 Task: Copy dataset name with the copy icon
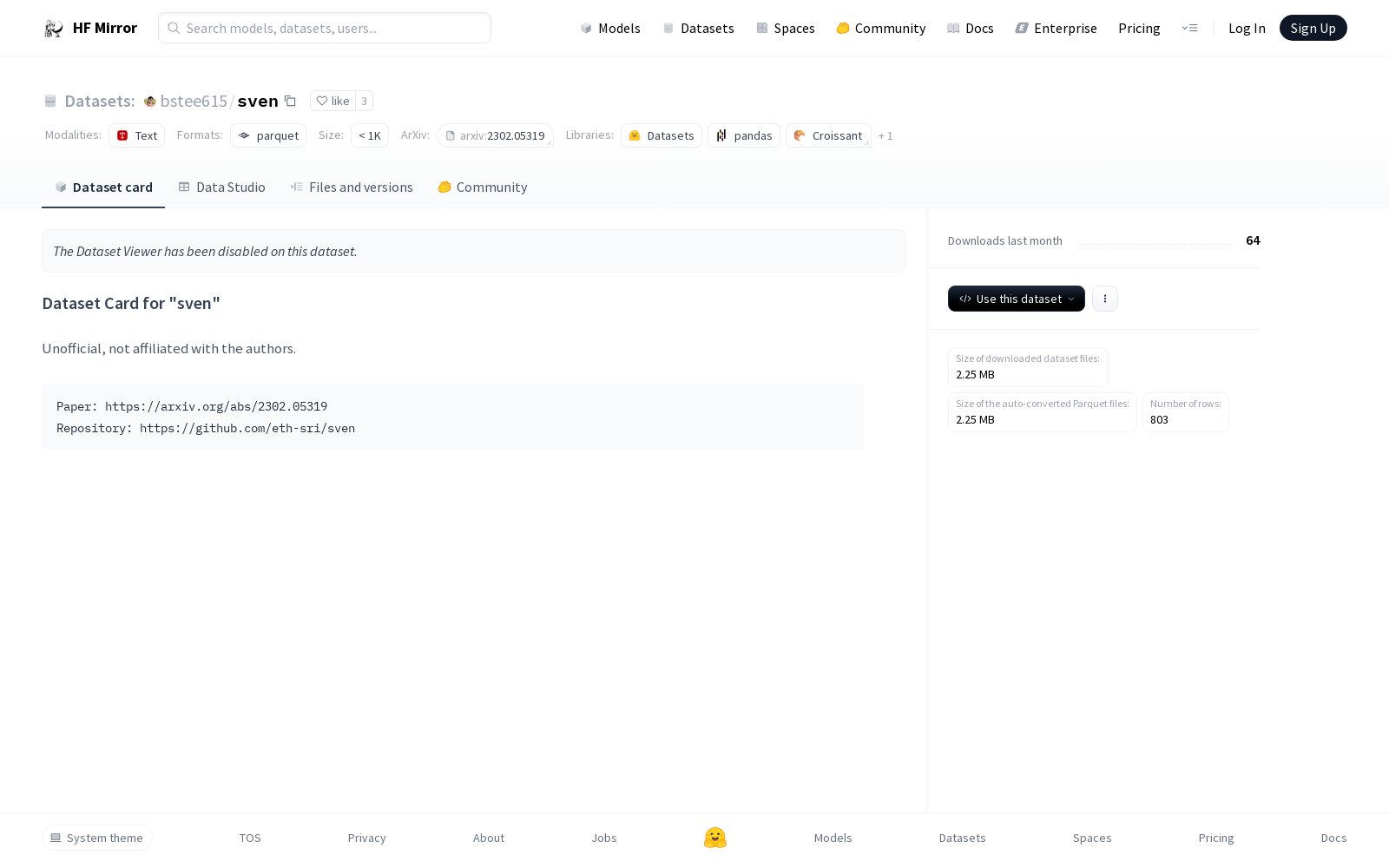(290, 101)
